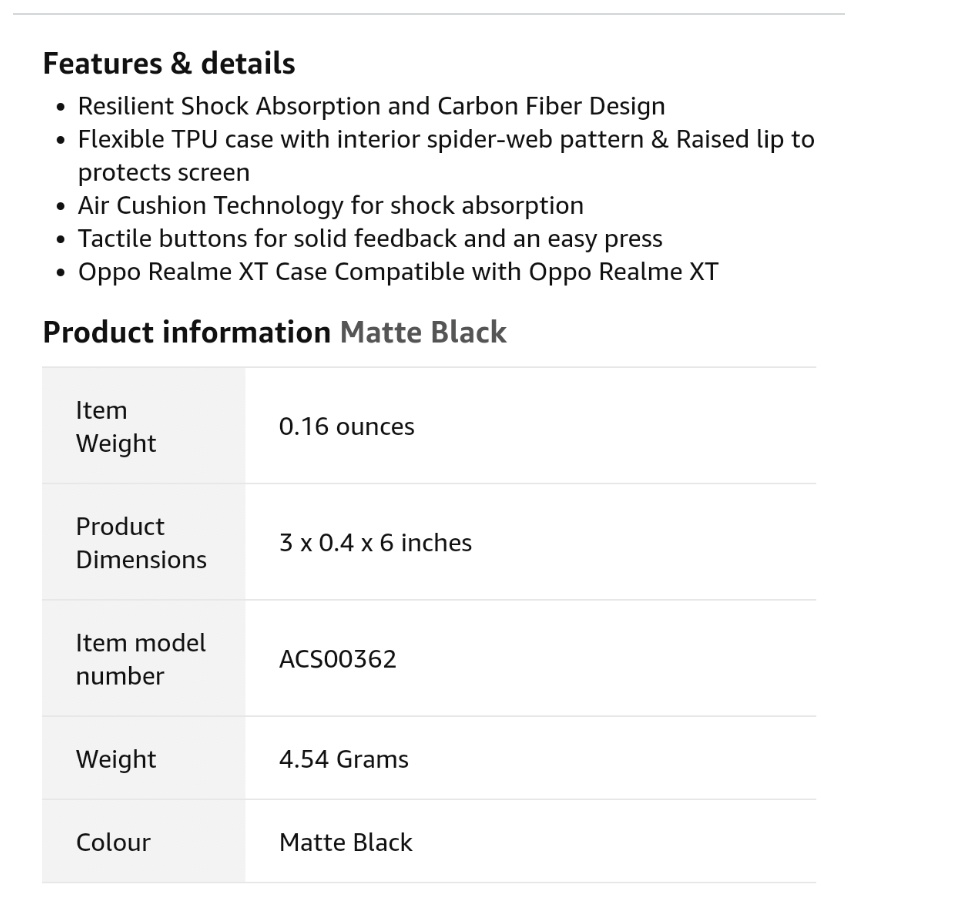This screenshot has width=960, height=908.
Task: Click the "Weight" row label in the table
Action: tap(116, 759)
